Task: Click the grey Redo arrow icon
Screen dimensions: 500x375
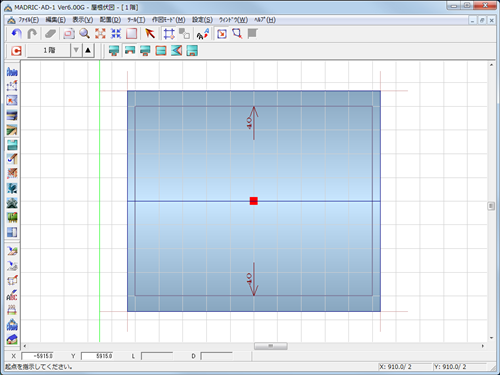Action: pos(32,34)
